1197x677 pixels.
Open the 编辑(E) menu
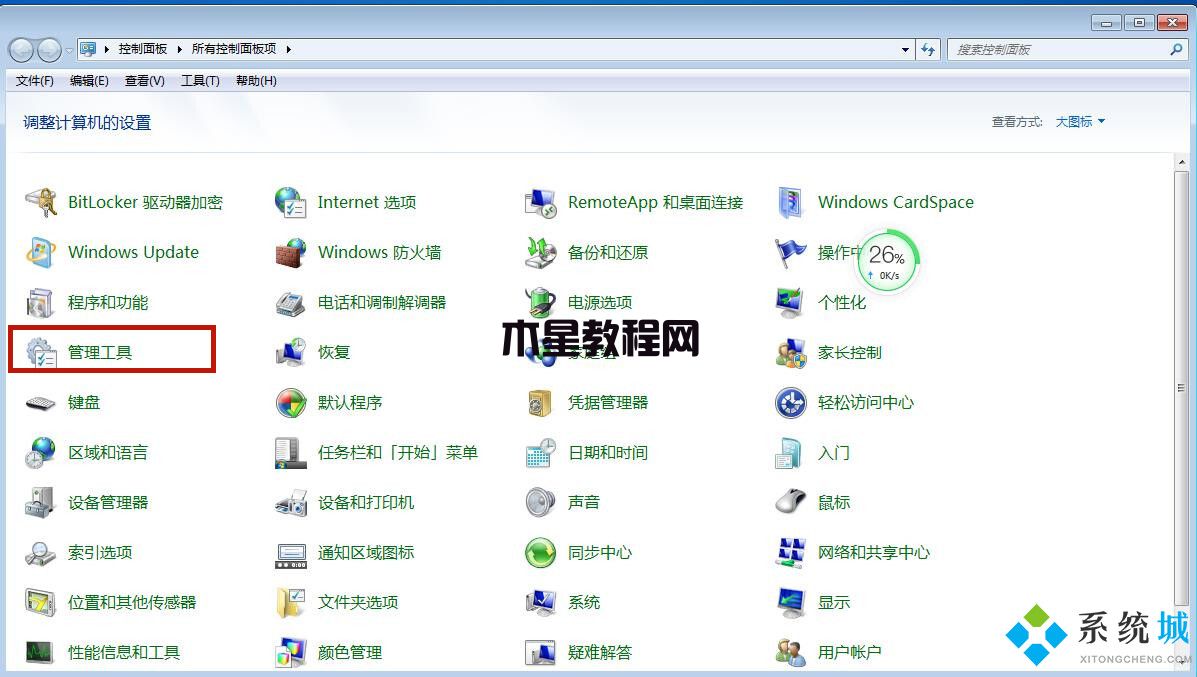(89, 81)
